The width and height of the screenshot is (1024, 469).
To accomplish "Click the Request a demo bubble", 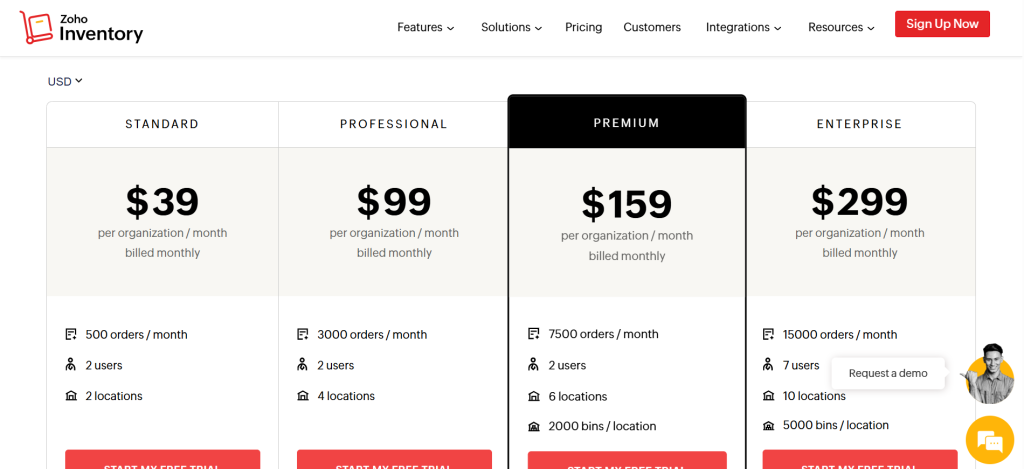I will [888, 373].
